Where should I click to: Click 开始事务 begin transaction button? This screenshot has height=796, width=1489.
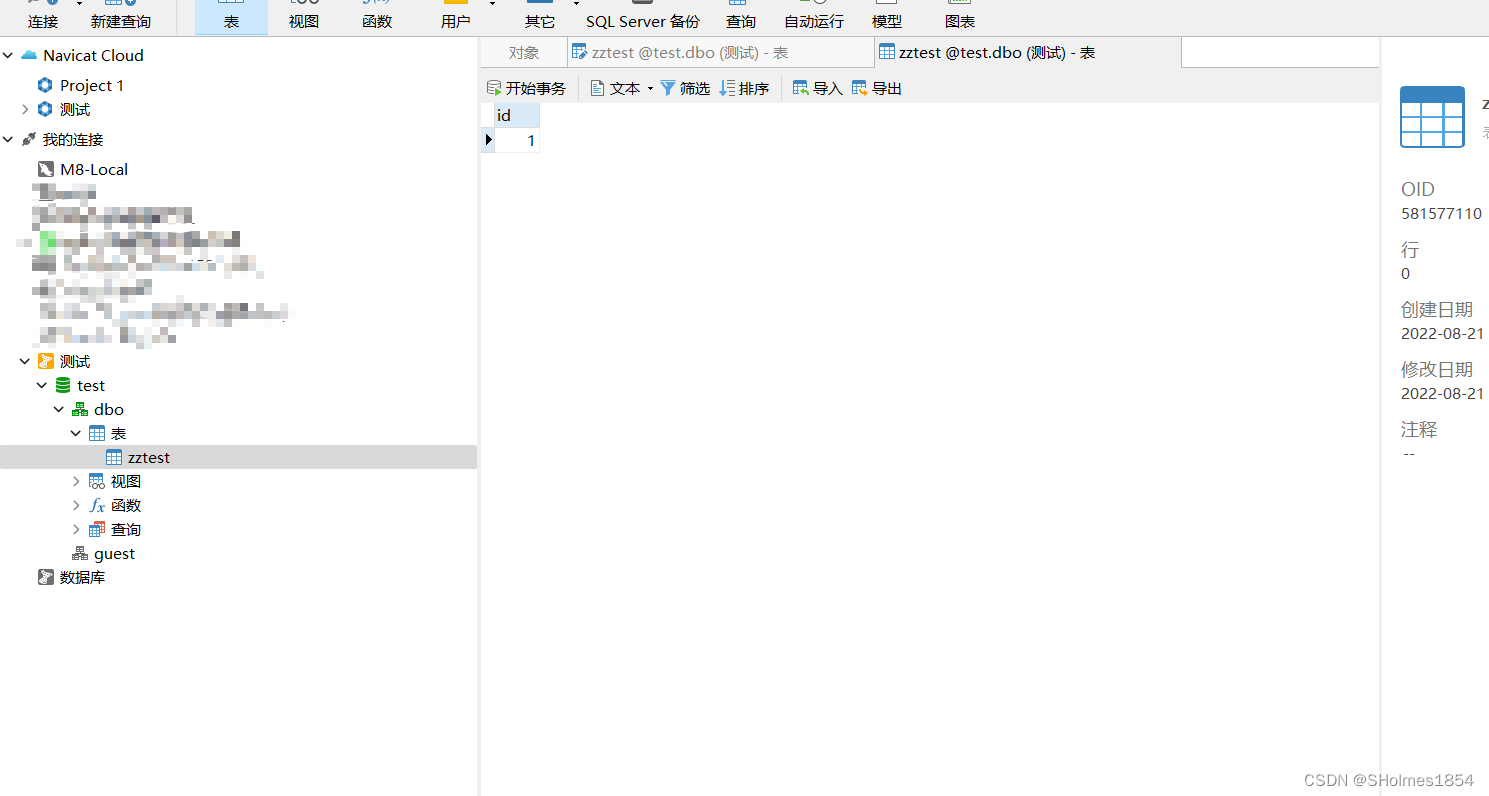point(526,88)
